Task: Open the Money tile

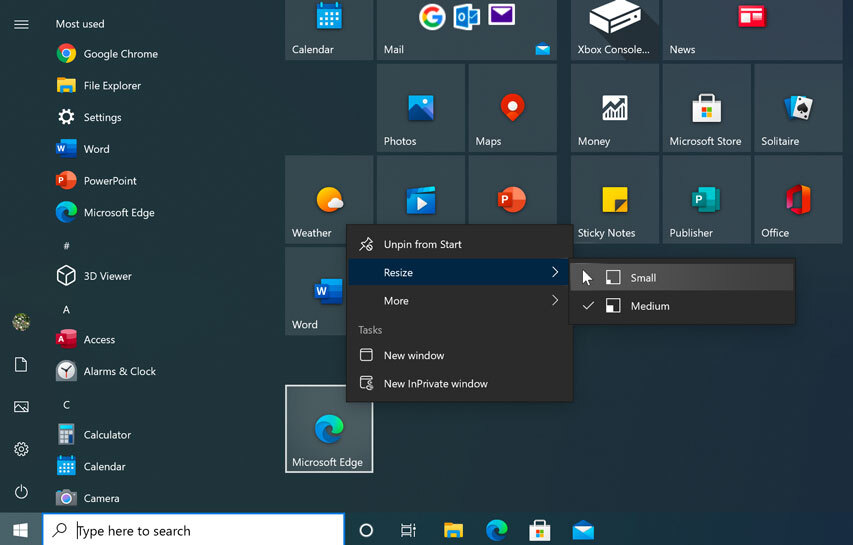Action: [615, 108]
